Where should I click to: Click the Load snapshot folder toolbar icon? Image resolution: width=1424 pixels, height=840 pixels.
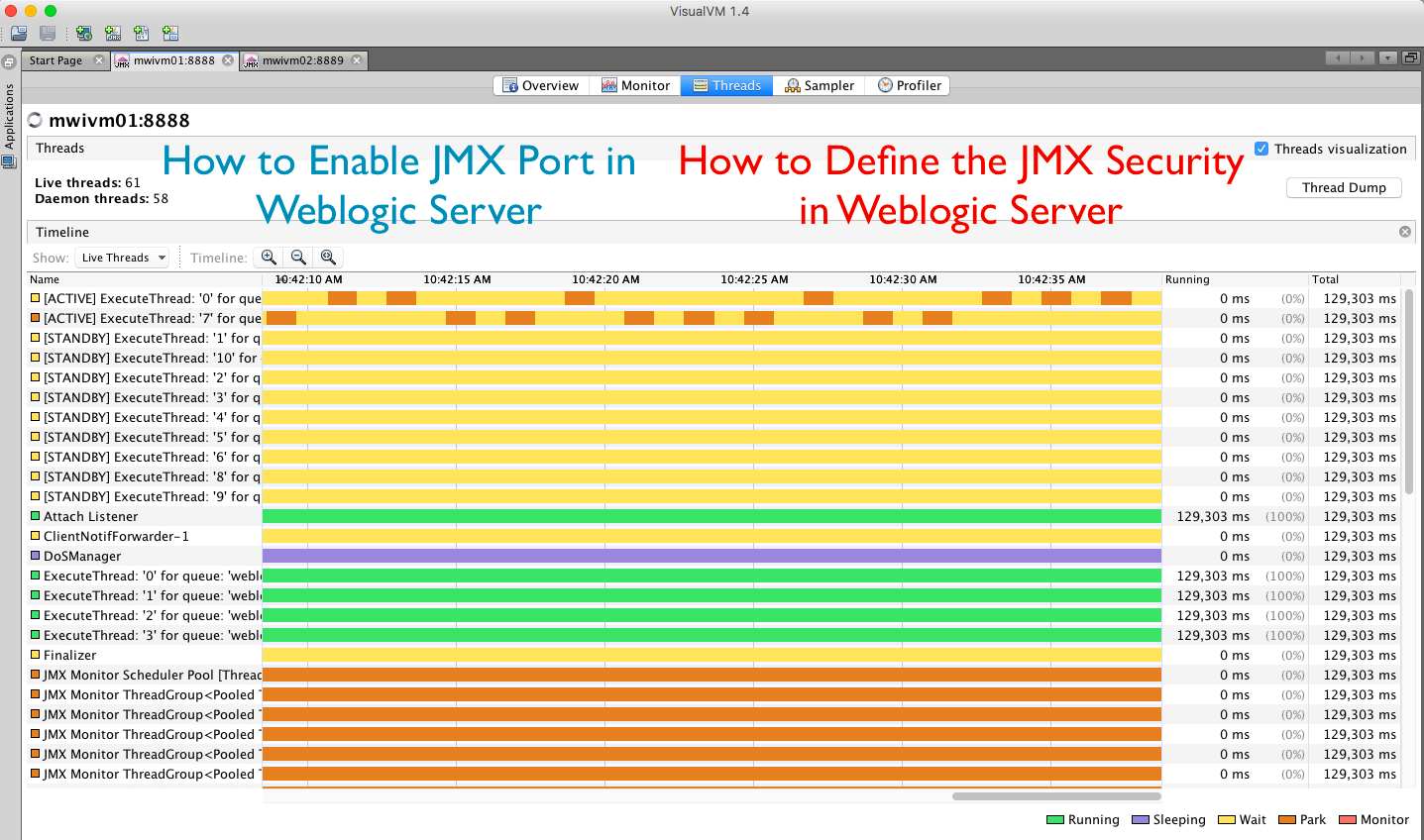[x=19, y=33]
